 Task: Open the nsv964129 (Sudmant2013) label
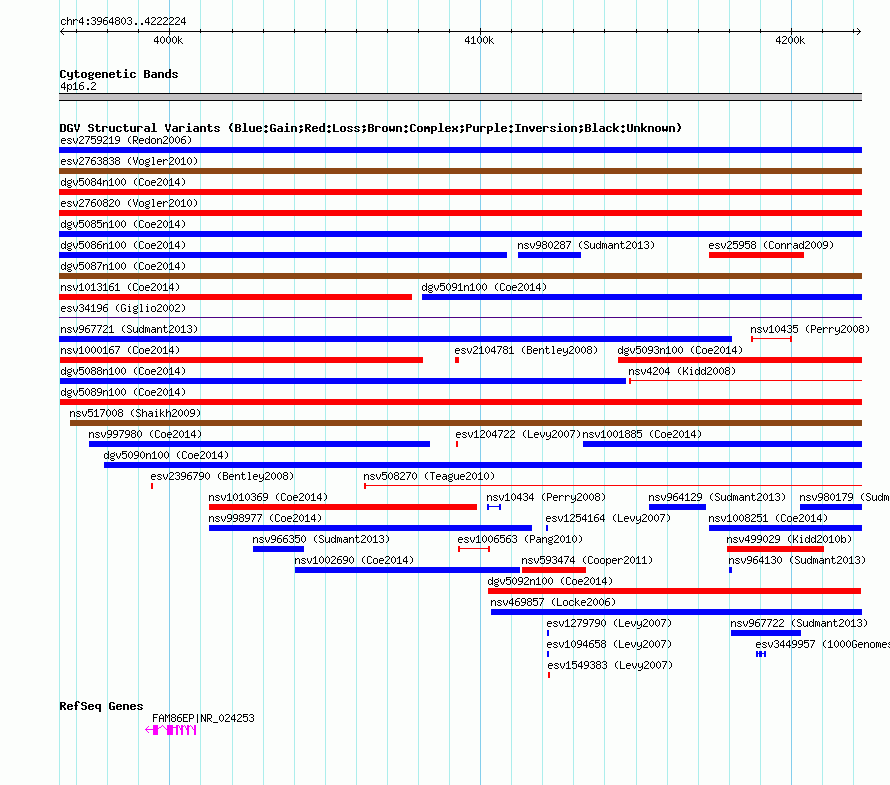click(717, 497)
